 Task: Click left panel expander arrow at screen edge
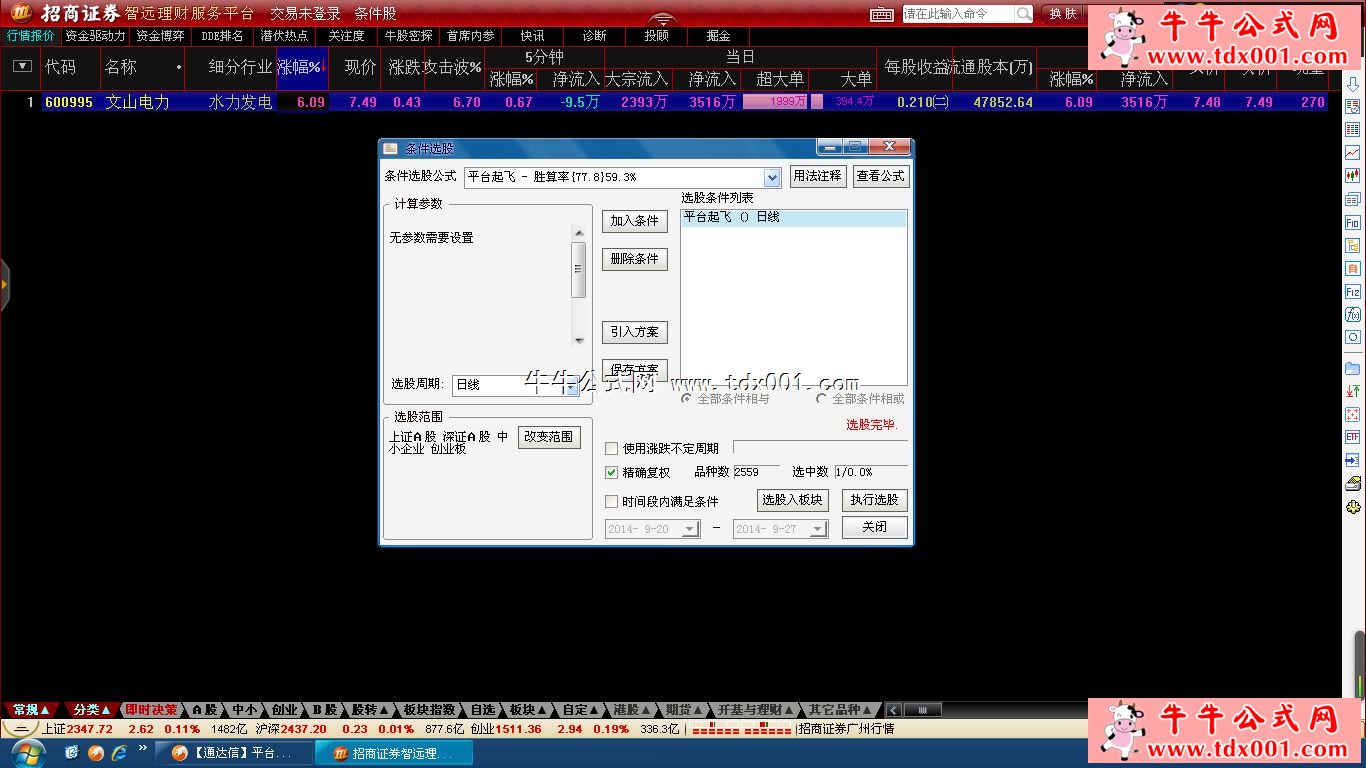click(4, 285)
